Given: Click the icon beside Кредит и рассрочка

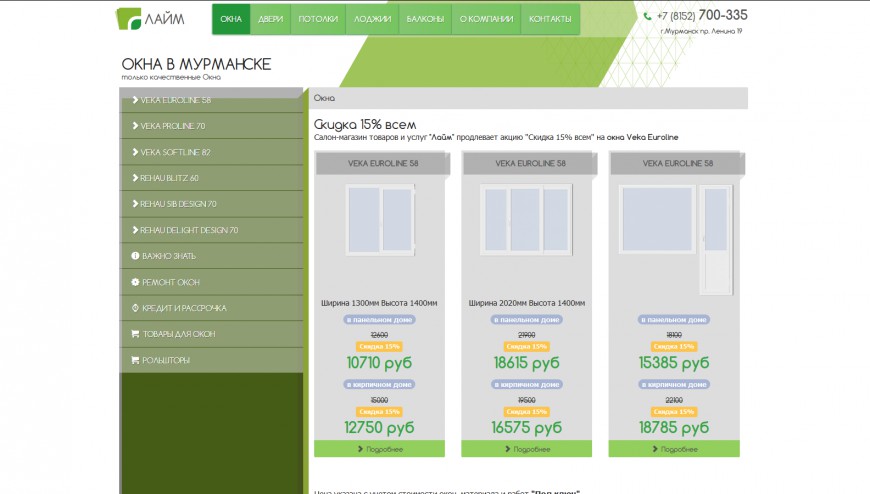Looking at the screenshot, I should click(x=135, y=308).
